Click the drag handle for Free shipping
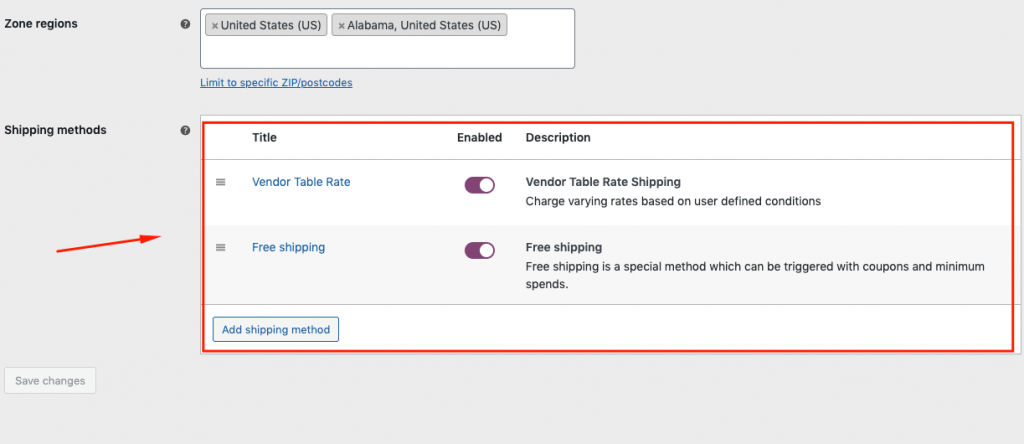This screenshot has width=1024, height=444. click(221, 247)
